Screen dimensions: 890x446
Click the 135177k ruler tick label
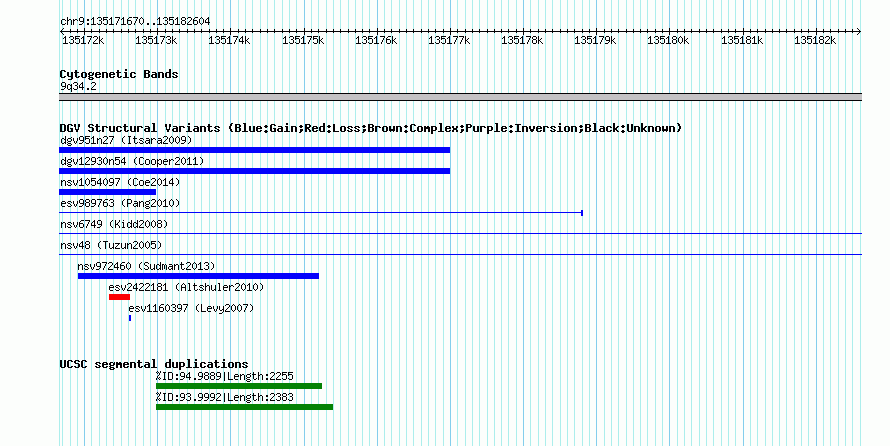(x=449, y=40)
